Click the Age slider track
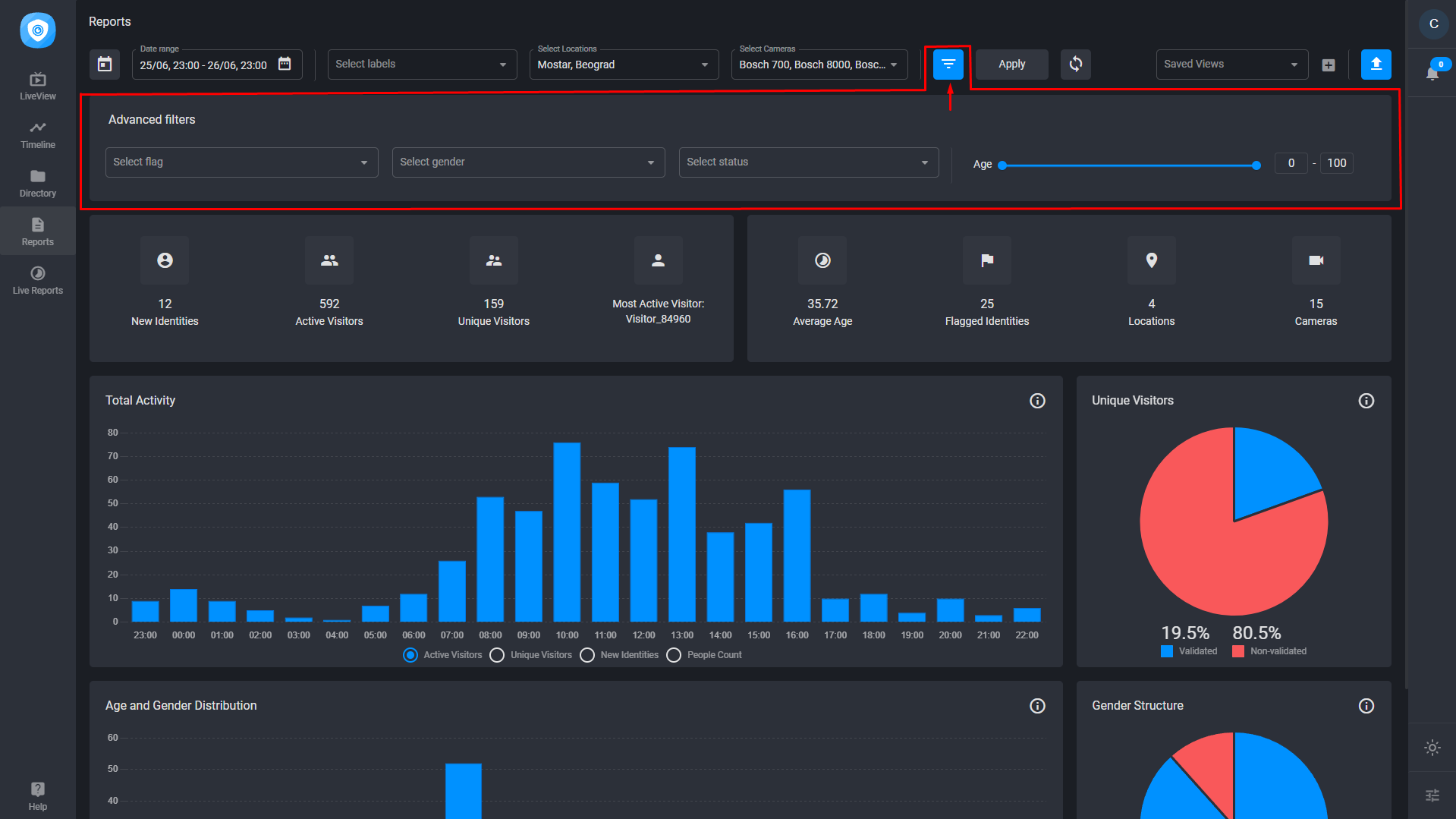 [x=1129, y=165]
